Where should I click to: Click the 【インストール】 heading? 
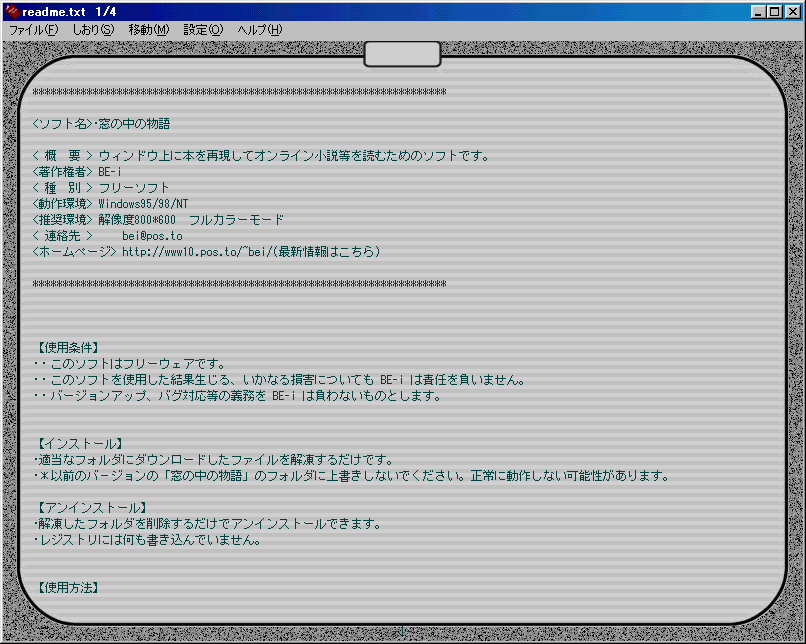[80, 444]
